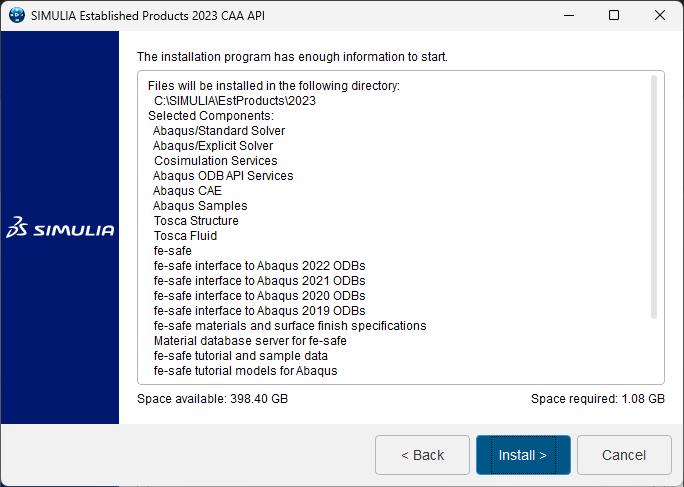The width and height of the screenshot is (684, 487).
Task: Click the Files will be installed line
Action: (274, 86)
